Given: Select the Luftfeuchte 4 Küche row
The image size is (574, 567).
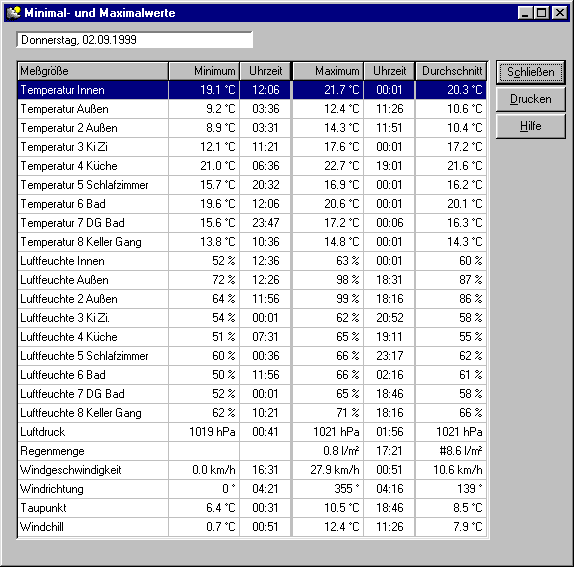Looking at the screenshot, I should [252, 337].
